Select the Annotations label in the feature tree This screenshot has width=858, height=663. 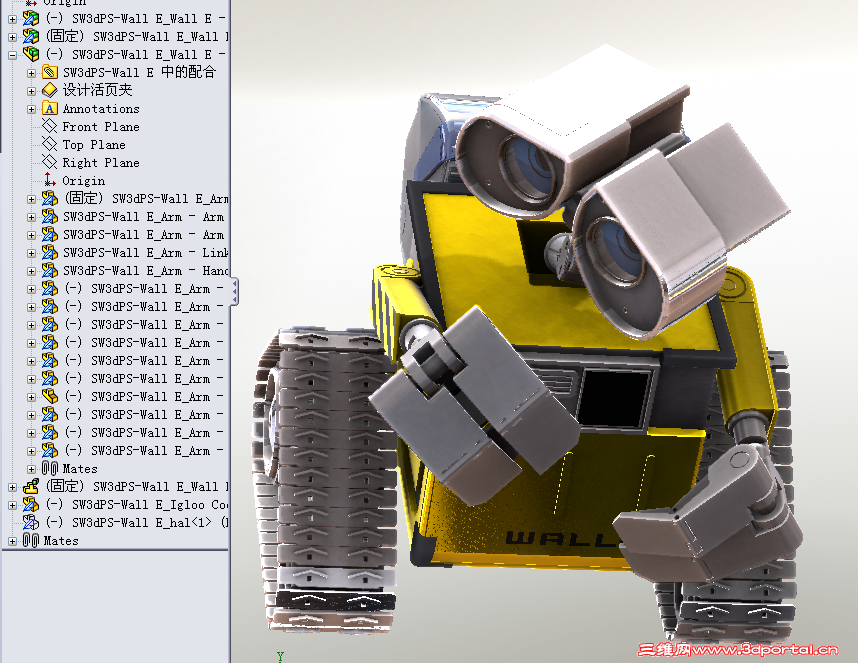101,109
